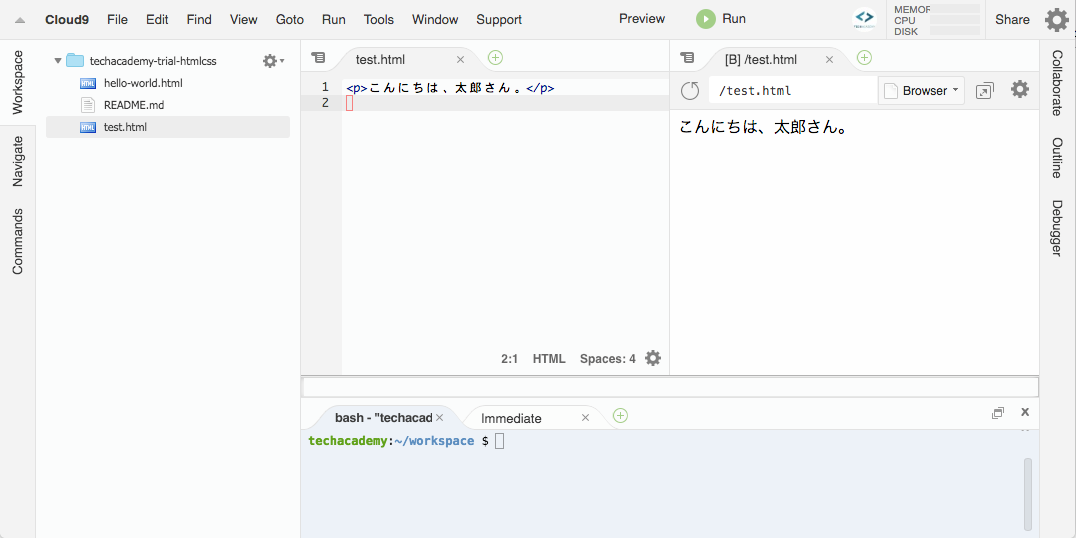
Task: Open editor status bar settings gear
Action: pos(653,358)
